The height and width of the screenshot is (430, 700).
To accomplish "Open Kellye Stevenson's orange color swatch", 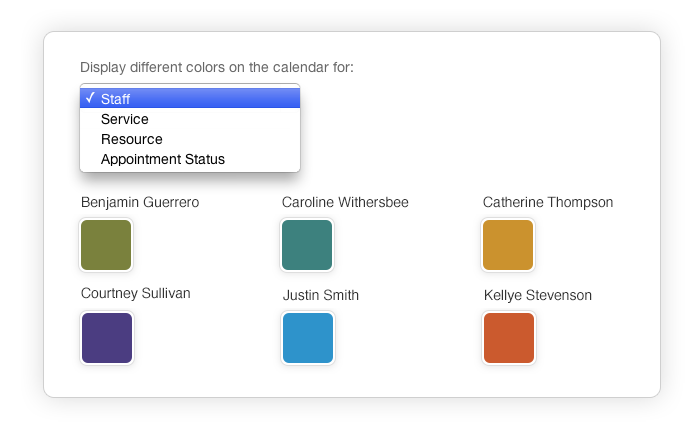I will (509, 338).
